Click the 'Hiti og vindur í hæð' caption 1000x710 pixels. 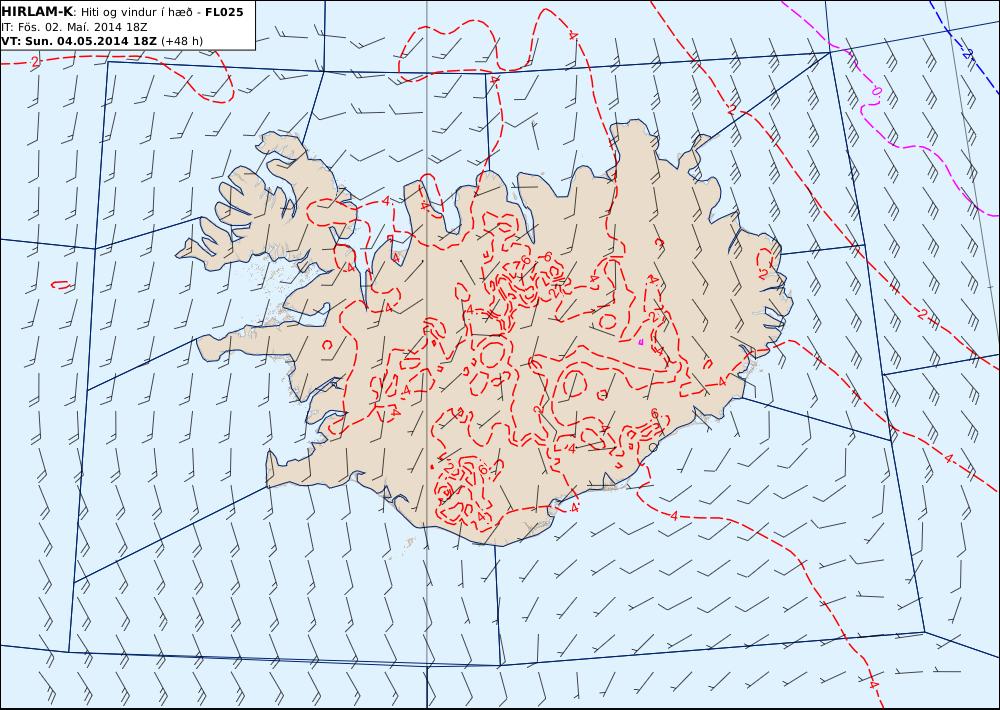tap(136, 12)
